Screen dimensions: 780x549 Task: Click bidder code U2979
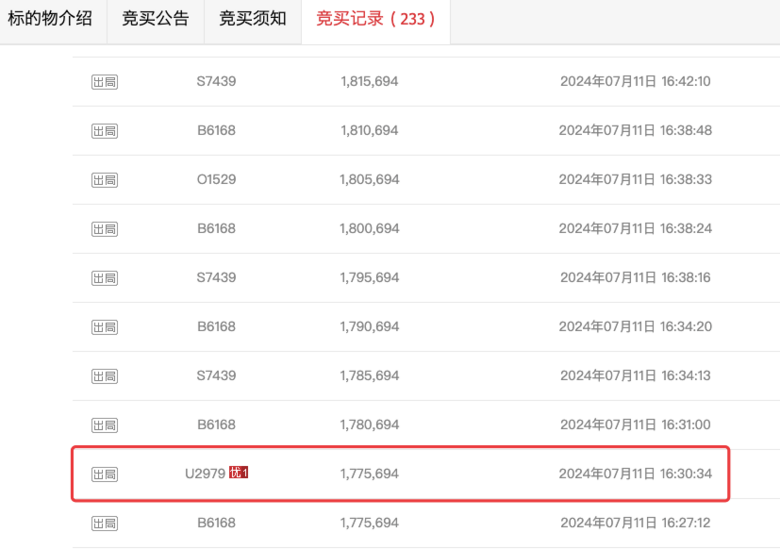205,473
